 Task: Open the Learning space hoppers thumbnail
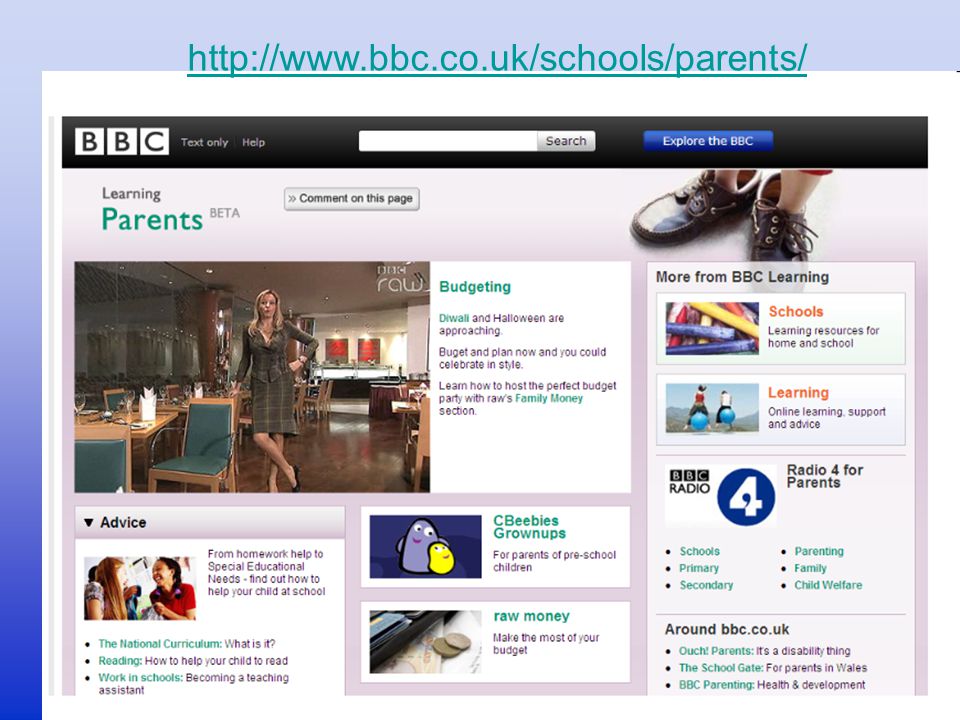(x=712, y=408)
